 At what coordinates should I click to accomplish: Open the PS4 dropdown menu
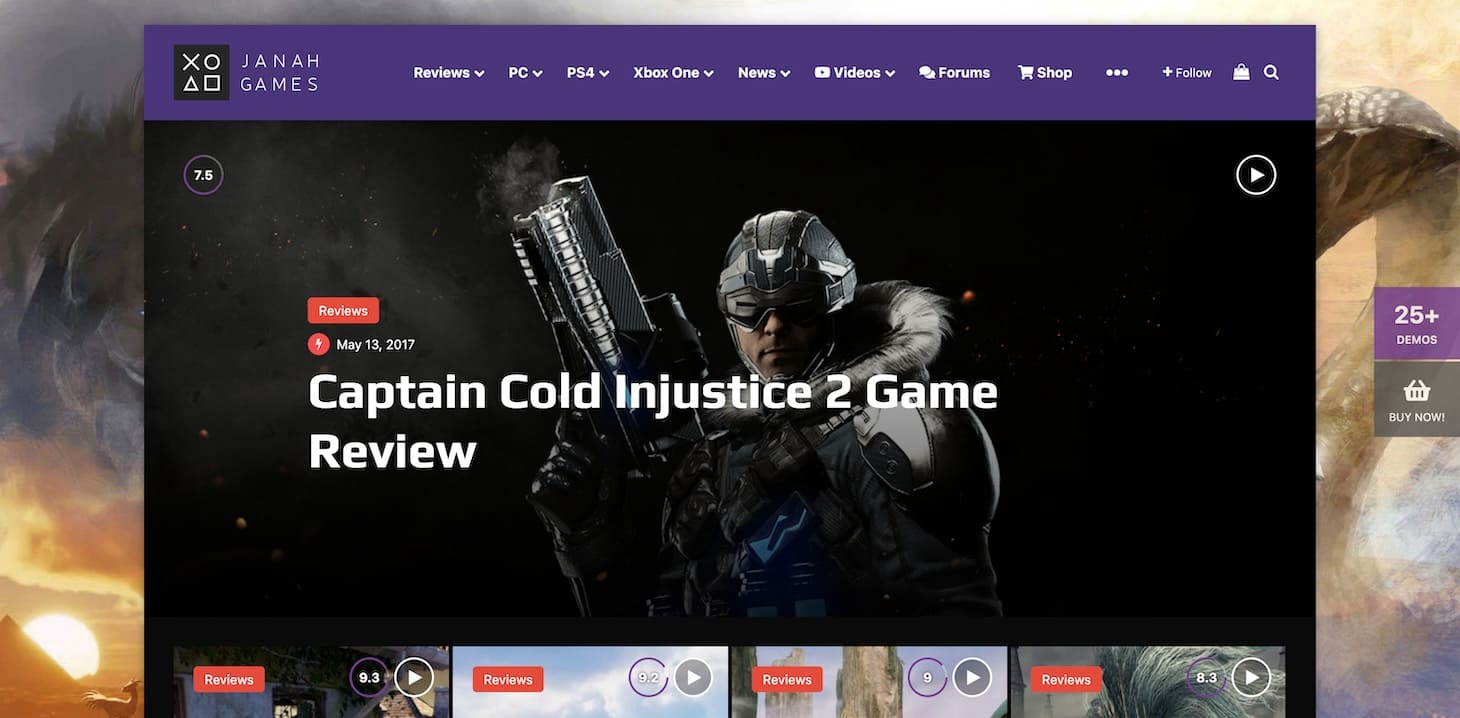pyautogui.click(x=586, y=72)
